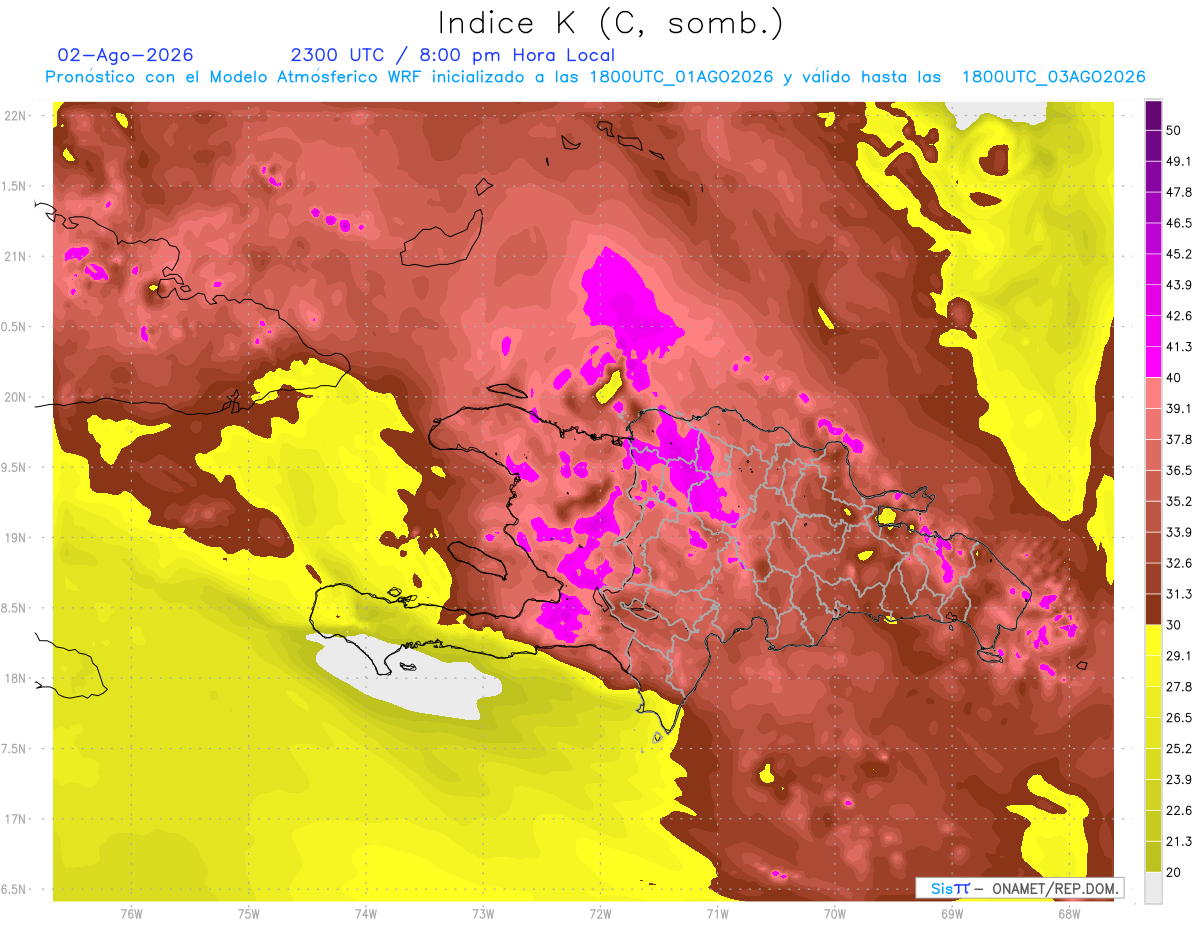The width and height of the screenshot is (1200, 927).
Task: Click the color scale value "25.2"
Action: 1178,748
